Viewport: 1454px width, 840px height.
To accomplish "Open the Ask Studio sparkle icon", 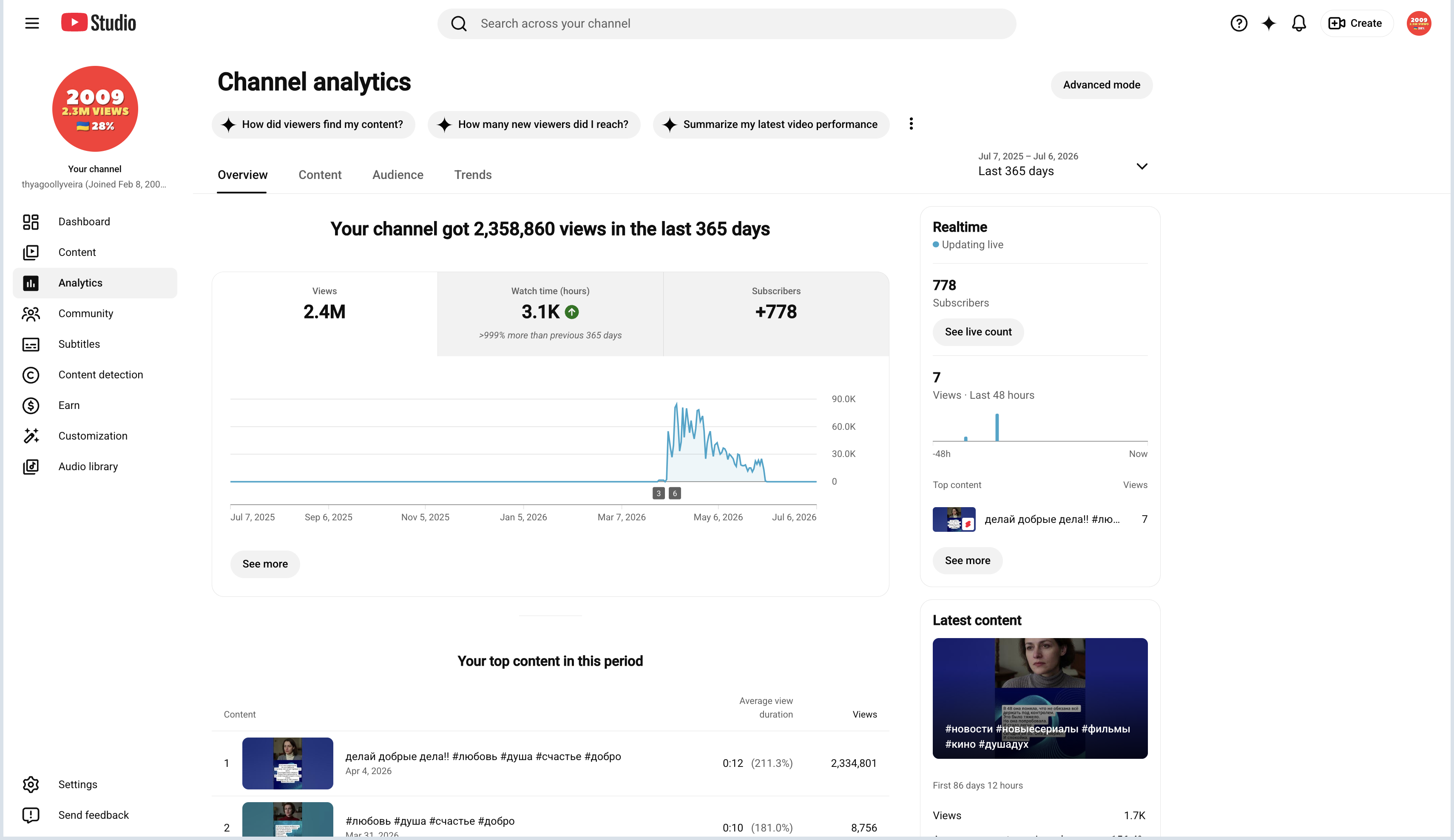I will (x=1268, y=23).
